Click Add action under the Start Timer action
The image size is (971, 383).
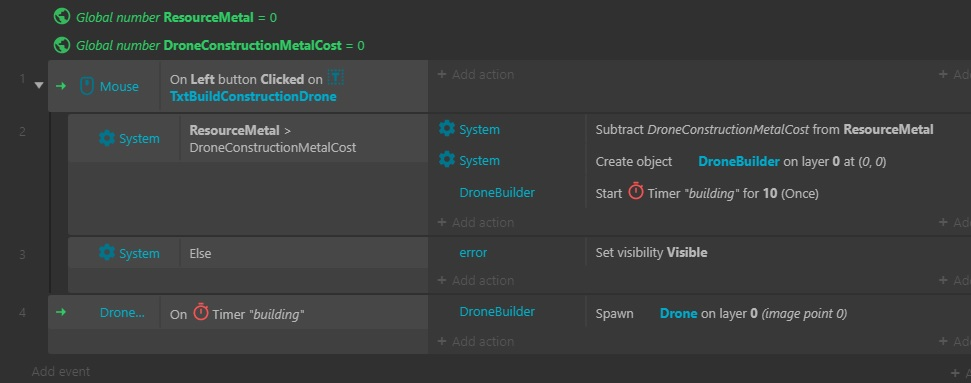click(x=476, y=222)
